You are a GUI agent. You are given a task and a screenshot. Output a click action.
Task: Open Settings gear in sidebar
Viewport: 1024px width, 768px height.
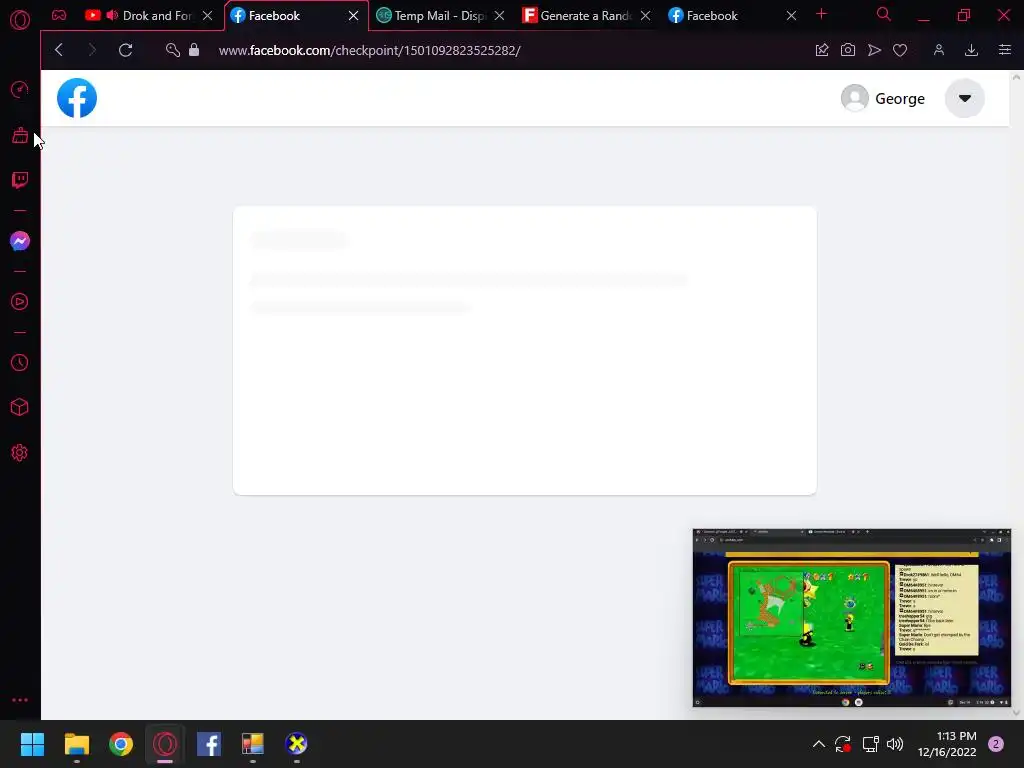point(20,453)
